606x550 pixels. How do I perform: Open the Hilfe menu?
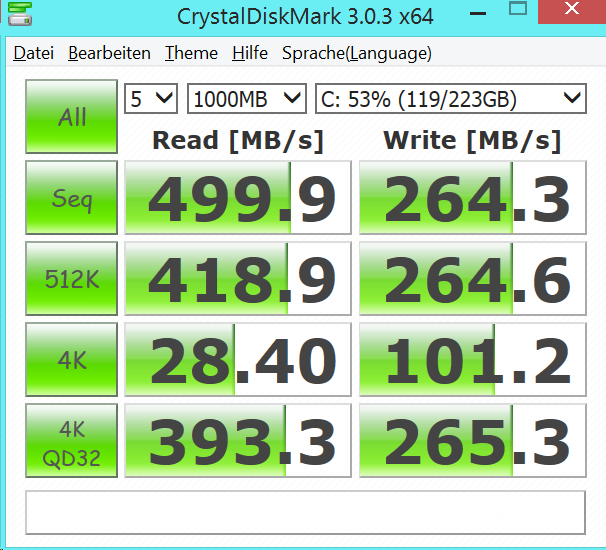click(x=250, y=53)
